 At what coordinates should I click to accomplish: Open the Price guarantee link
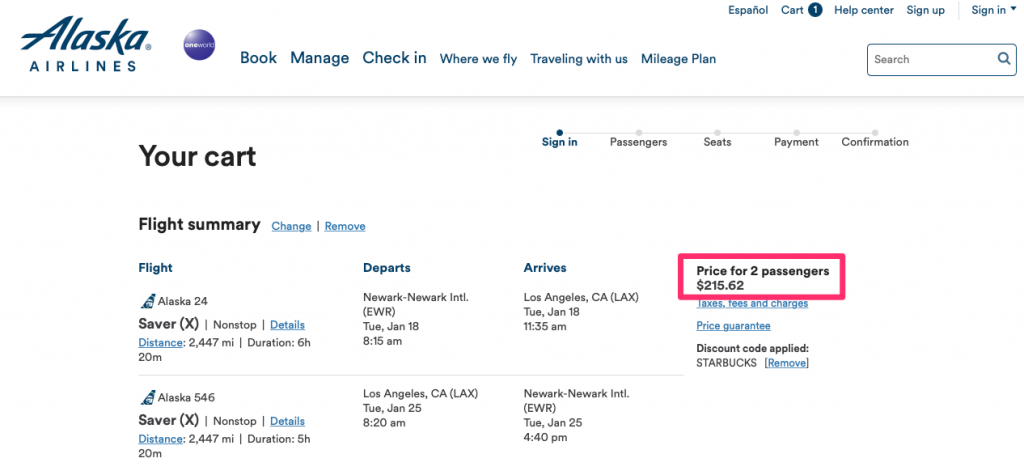[733, 326]
